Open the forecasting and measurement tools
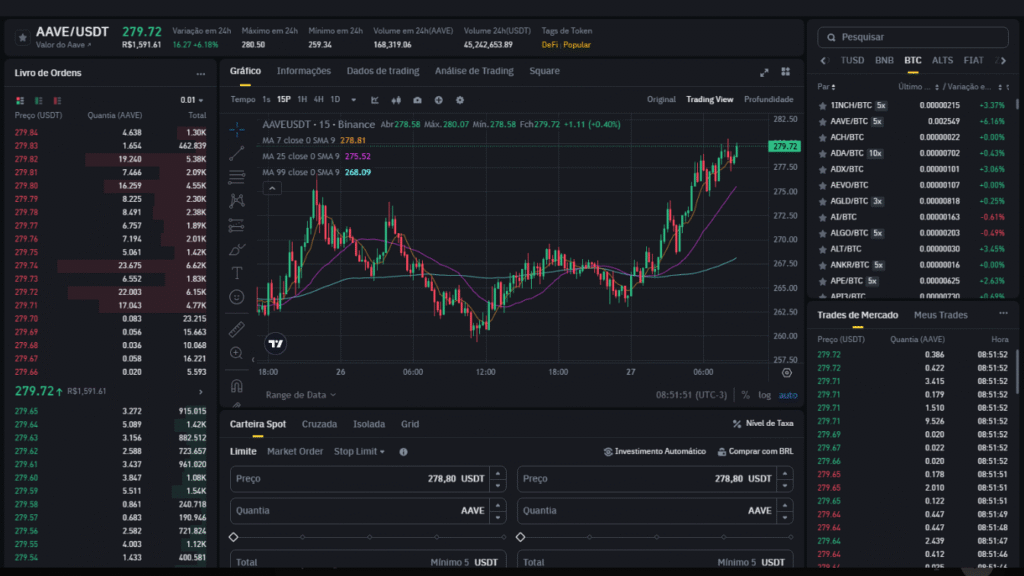This screenshot has width=1024, height=576. (x=236, y=225)
